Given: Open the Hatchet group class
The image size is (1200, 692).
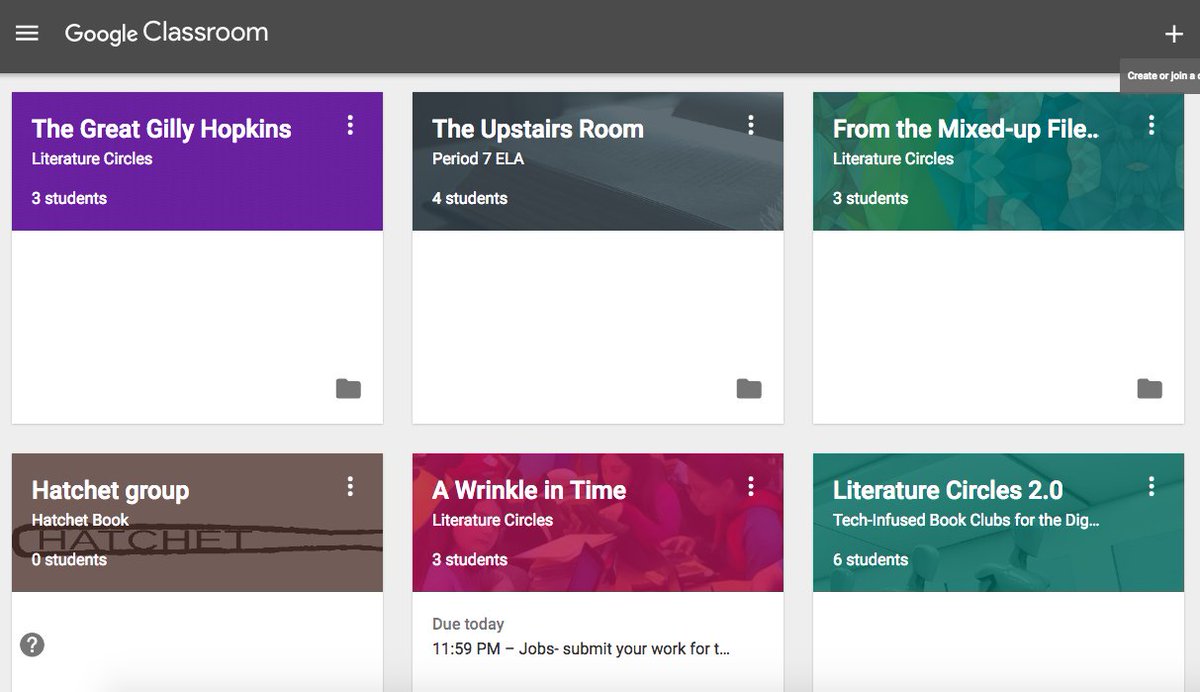Looking at the screenshot, I should point(110,490).
